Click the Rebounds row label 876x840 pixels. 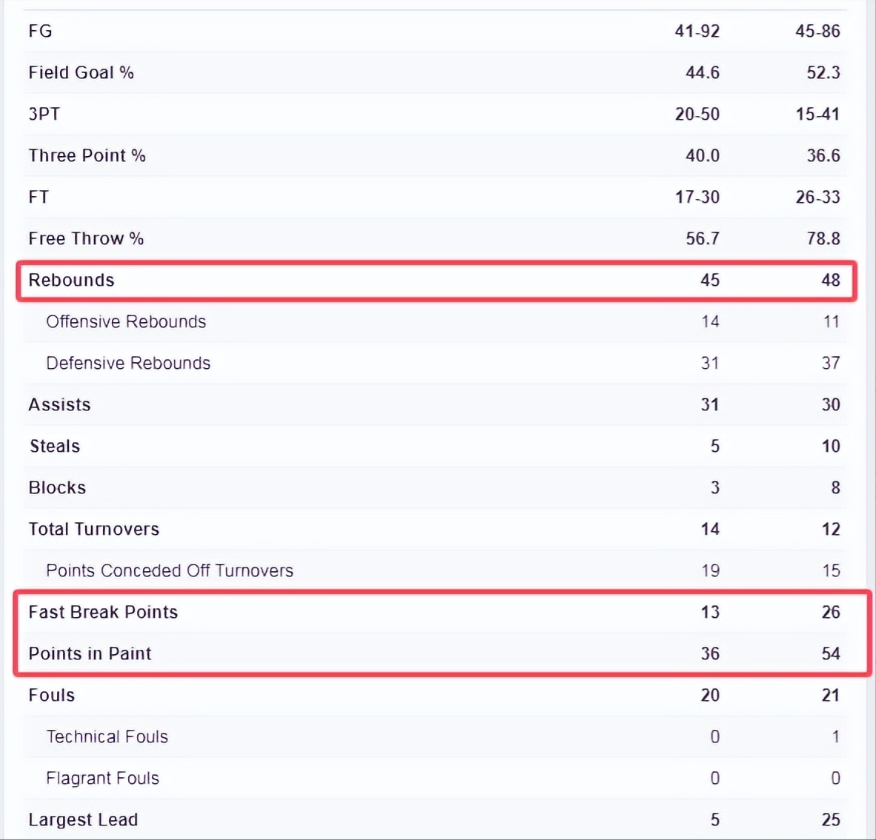click(x=71, y=280)
